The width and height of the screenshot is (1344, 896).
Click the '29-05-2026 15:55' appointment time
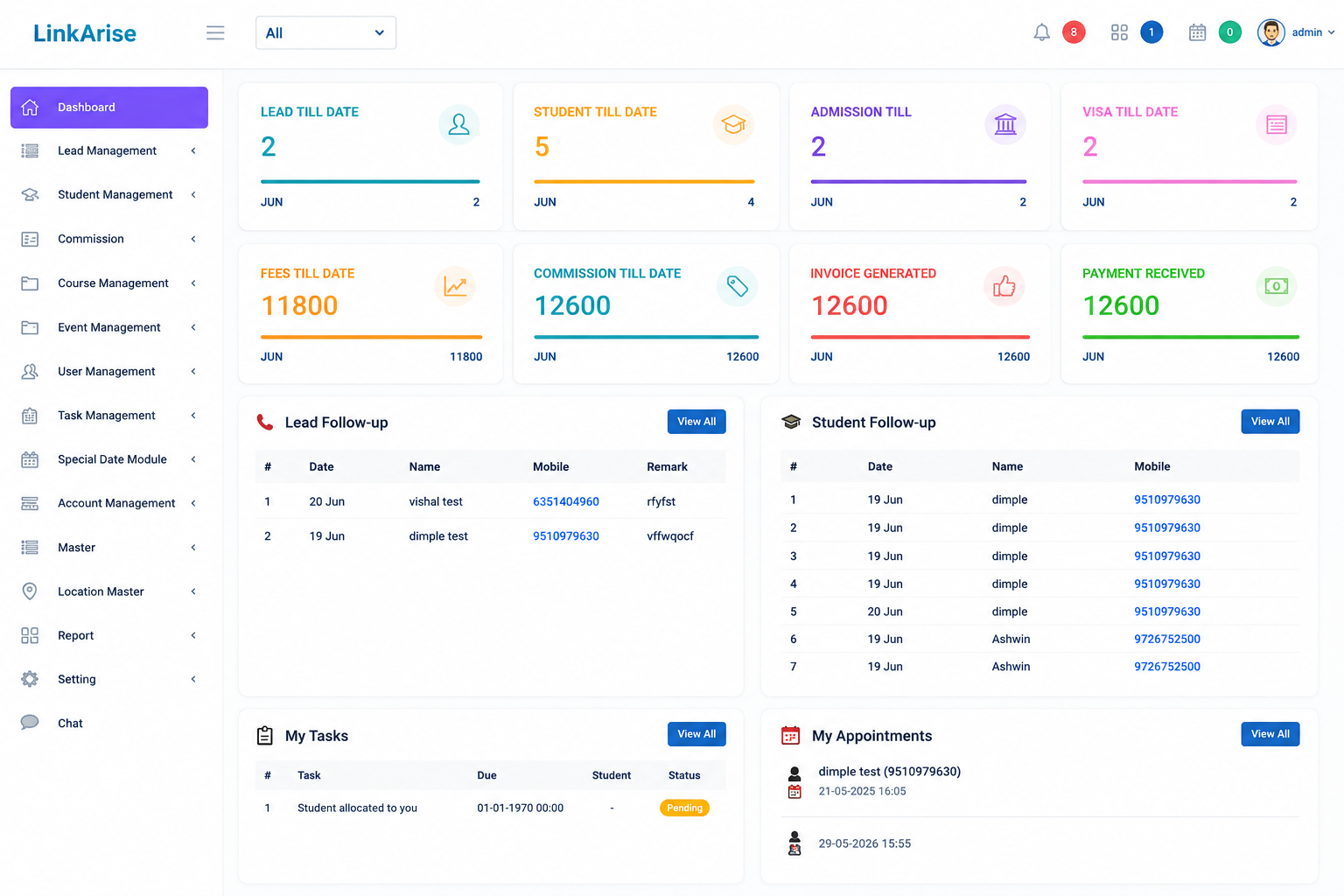864,843
